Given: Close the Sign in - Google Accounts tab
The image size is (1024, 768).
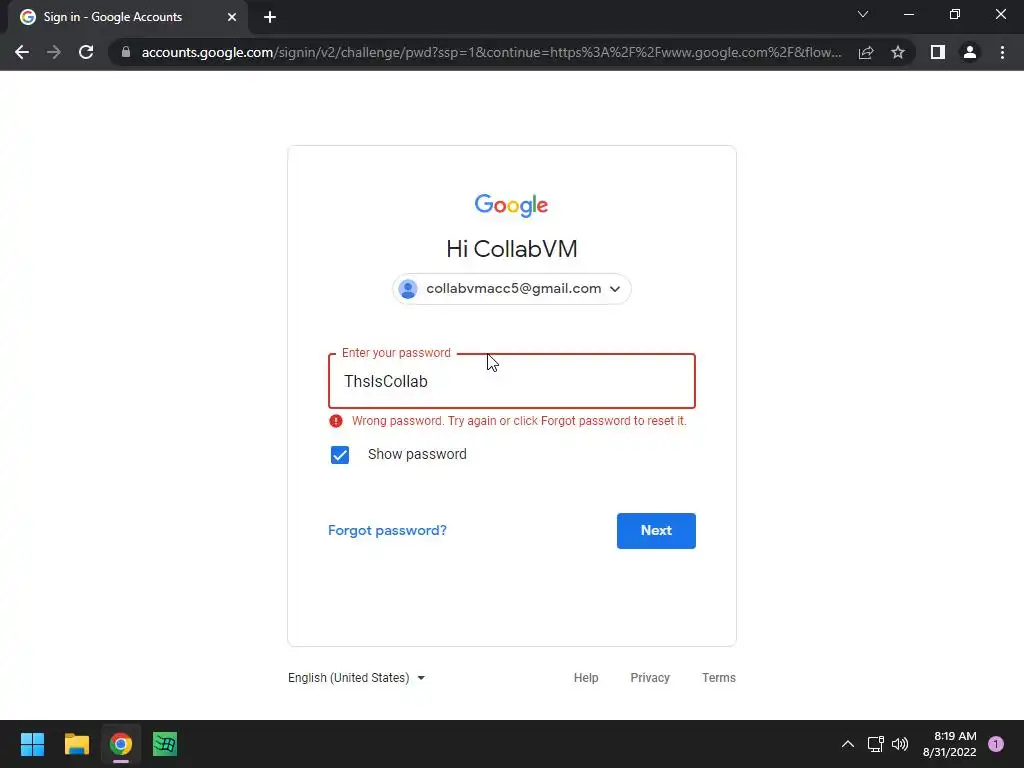Looking at the screenshot, I should click(x=232, y=17).
